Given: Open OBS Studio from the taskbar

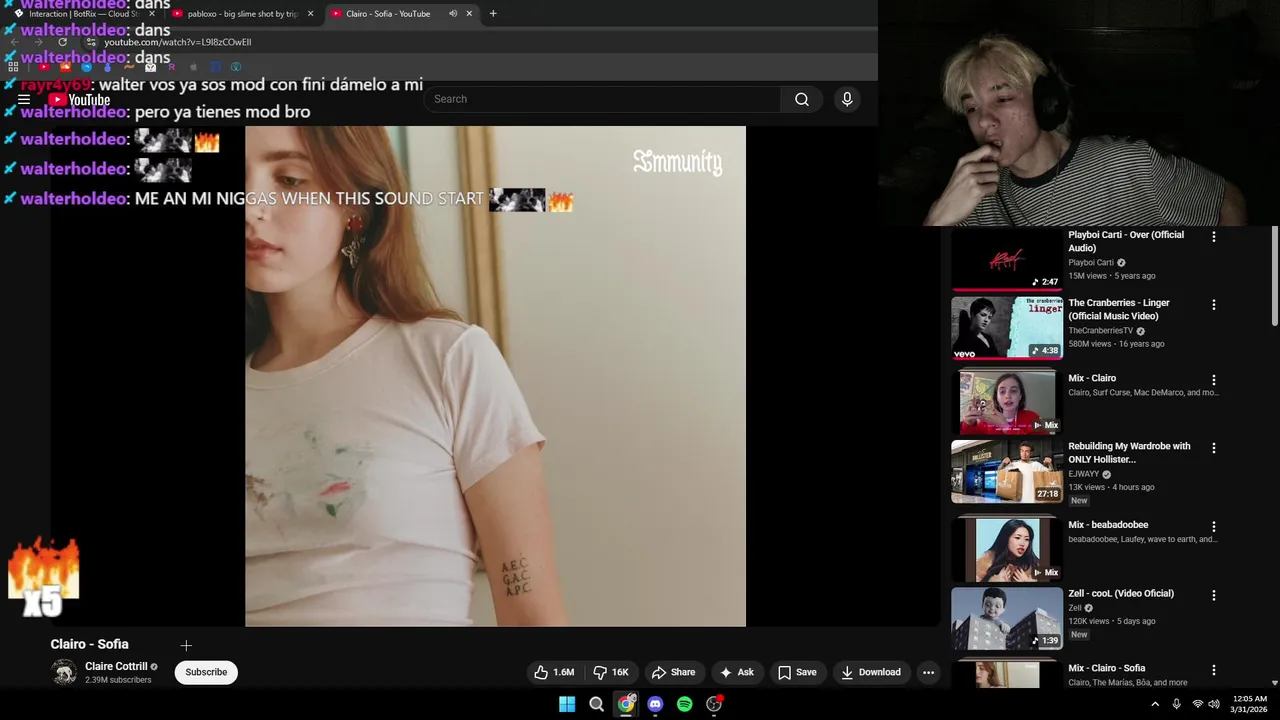Looking at the screenshot, I should pyautogui.click(x=714, y=704).
